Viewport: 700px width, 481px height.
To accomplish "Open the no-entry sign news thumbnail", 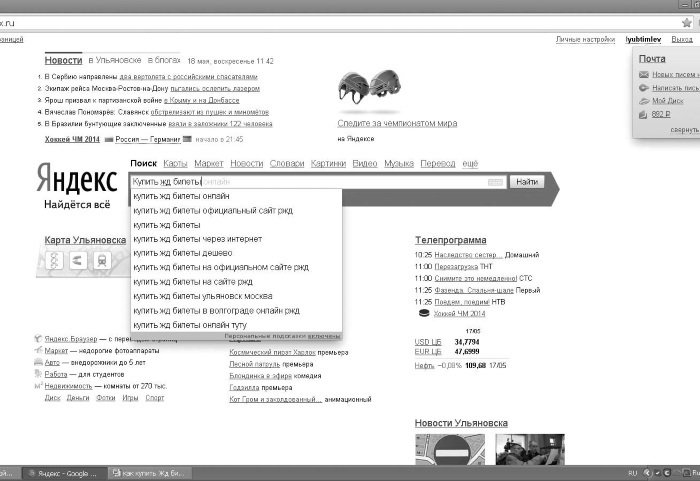I will (x=450, y=449).
